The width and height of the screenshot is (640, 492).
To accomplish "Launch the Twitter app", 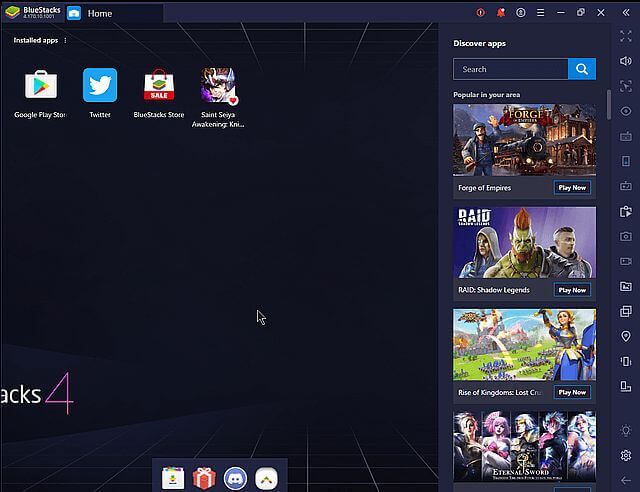I will [x=100, y=85].
